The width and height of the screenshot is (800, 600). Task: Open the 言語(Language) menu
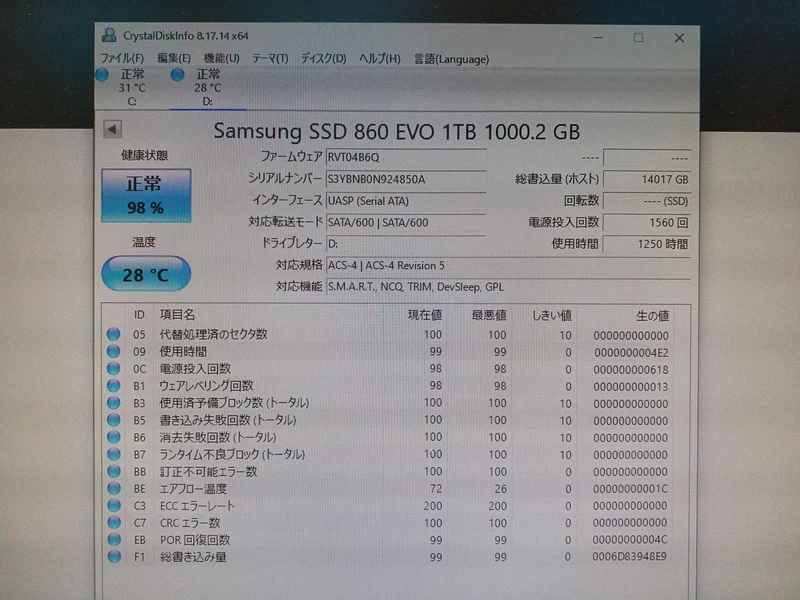(x=452, y=59)
